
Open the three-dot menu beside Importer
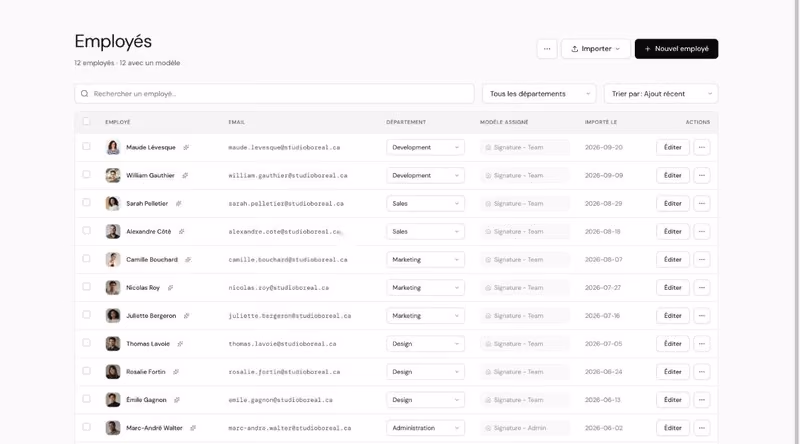pos(547,49)
